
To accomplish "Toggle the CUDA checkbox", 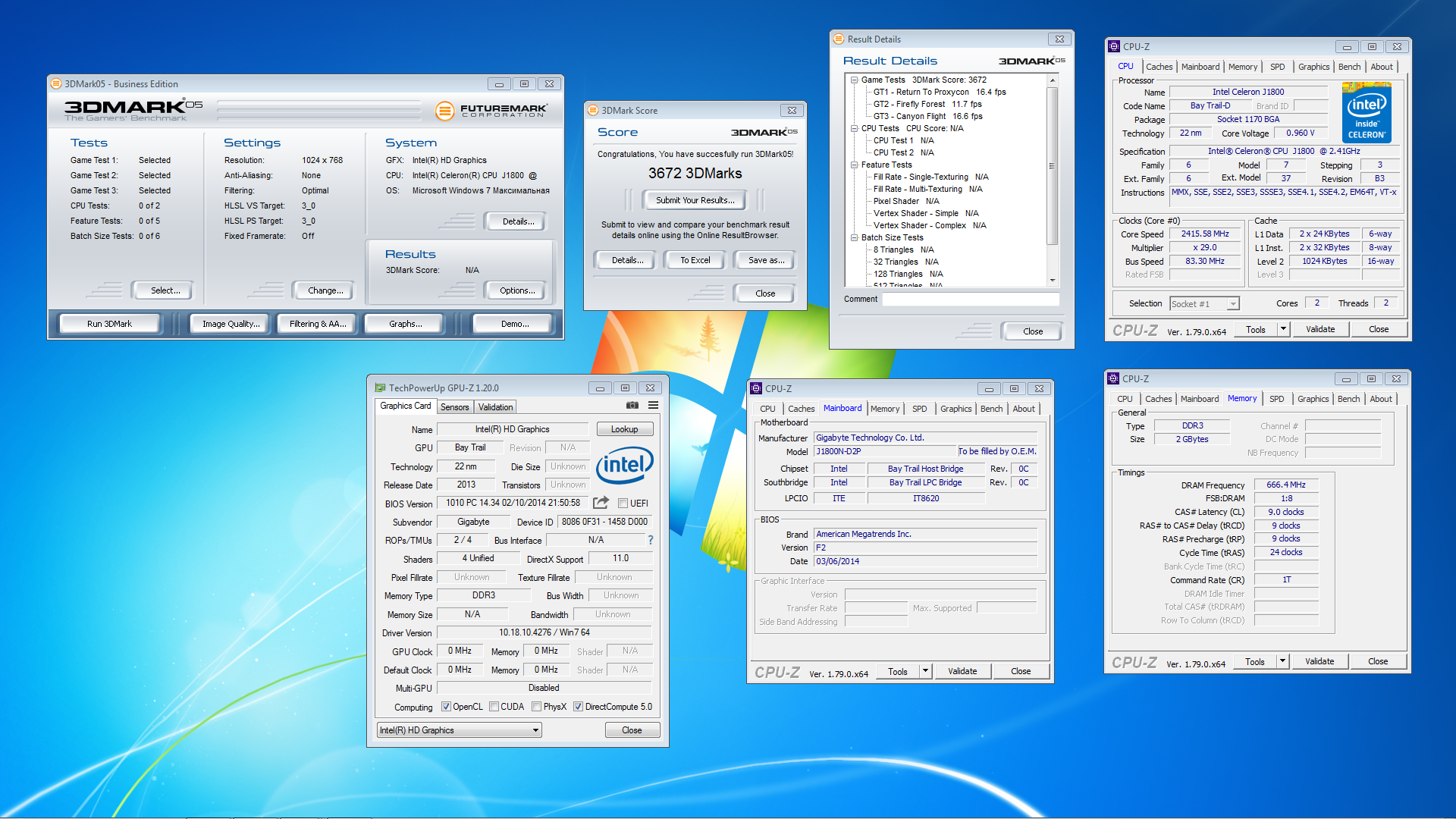I will (494, 707).
